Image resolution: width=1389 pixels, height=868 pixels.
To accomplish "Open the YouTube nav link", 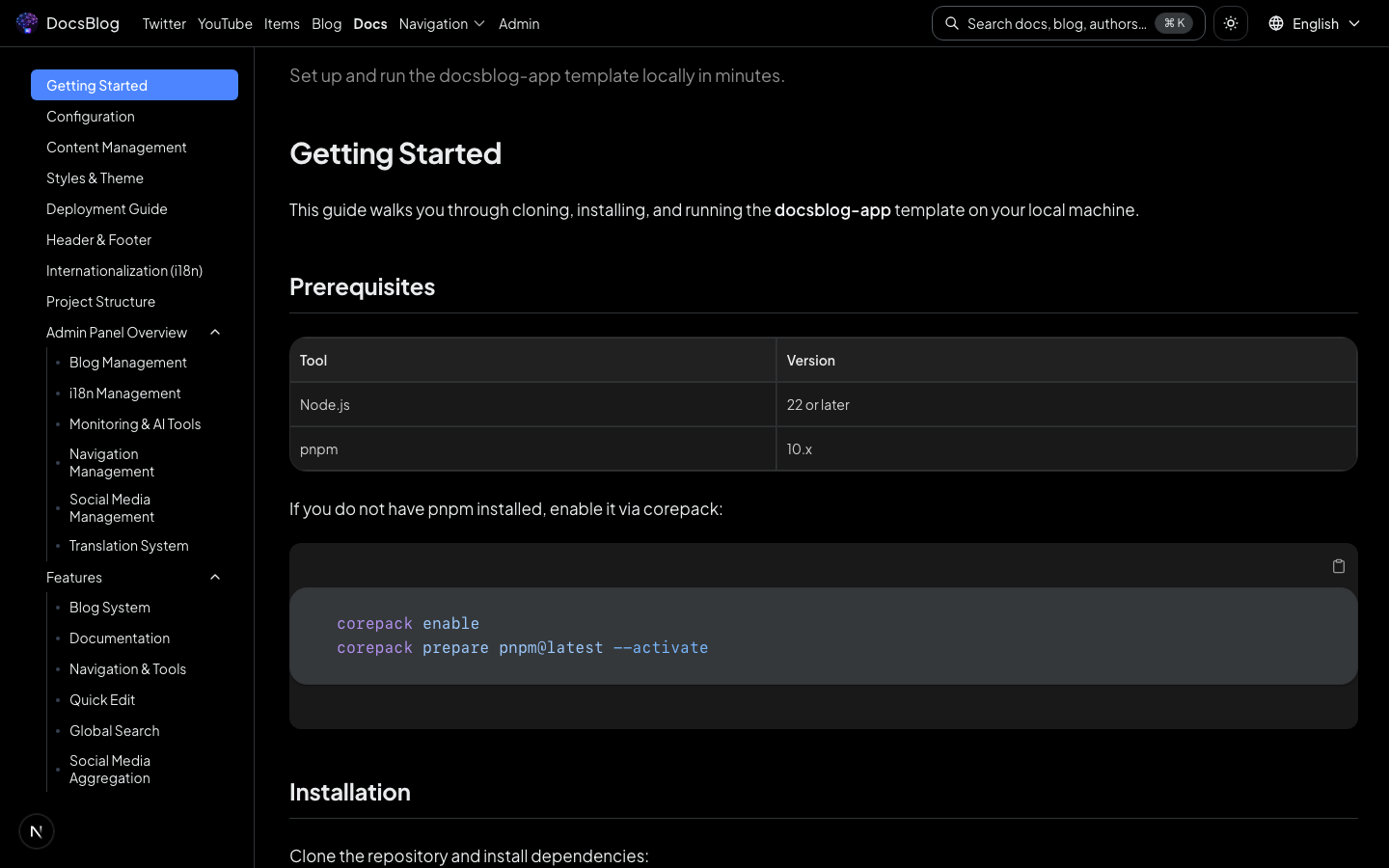I will (x=225, y=23).
